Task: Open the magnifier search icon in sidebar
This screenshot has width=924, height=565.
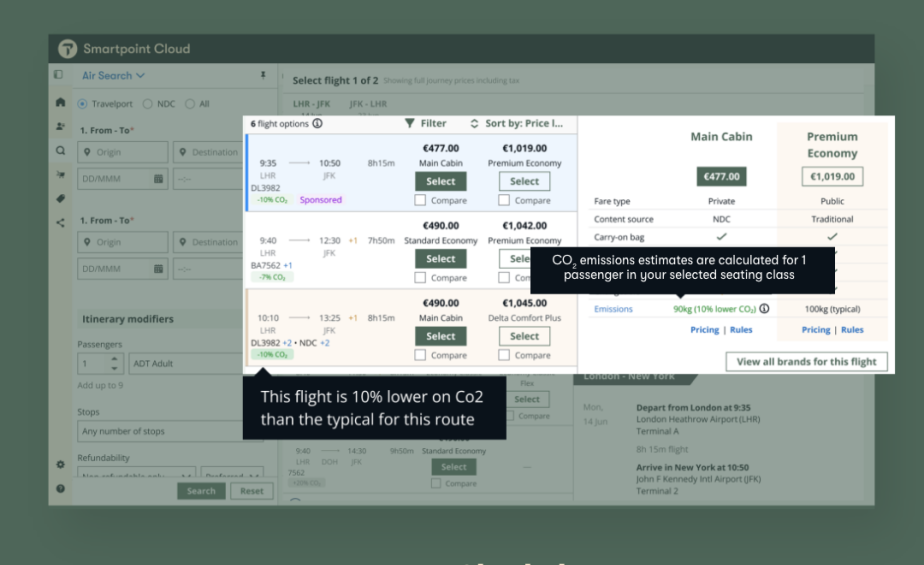Action: click(x=60, y=151)
